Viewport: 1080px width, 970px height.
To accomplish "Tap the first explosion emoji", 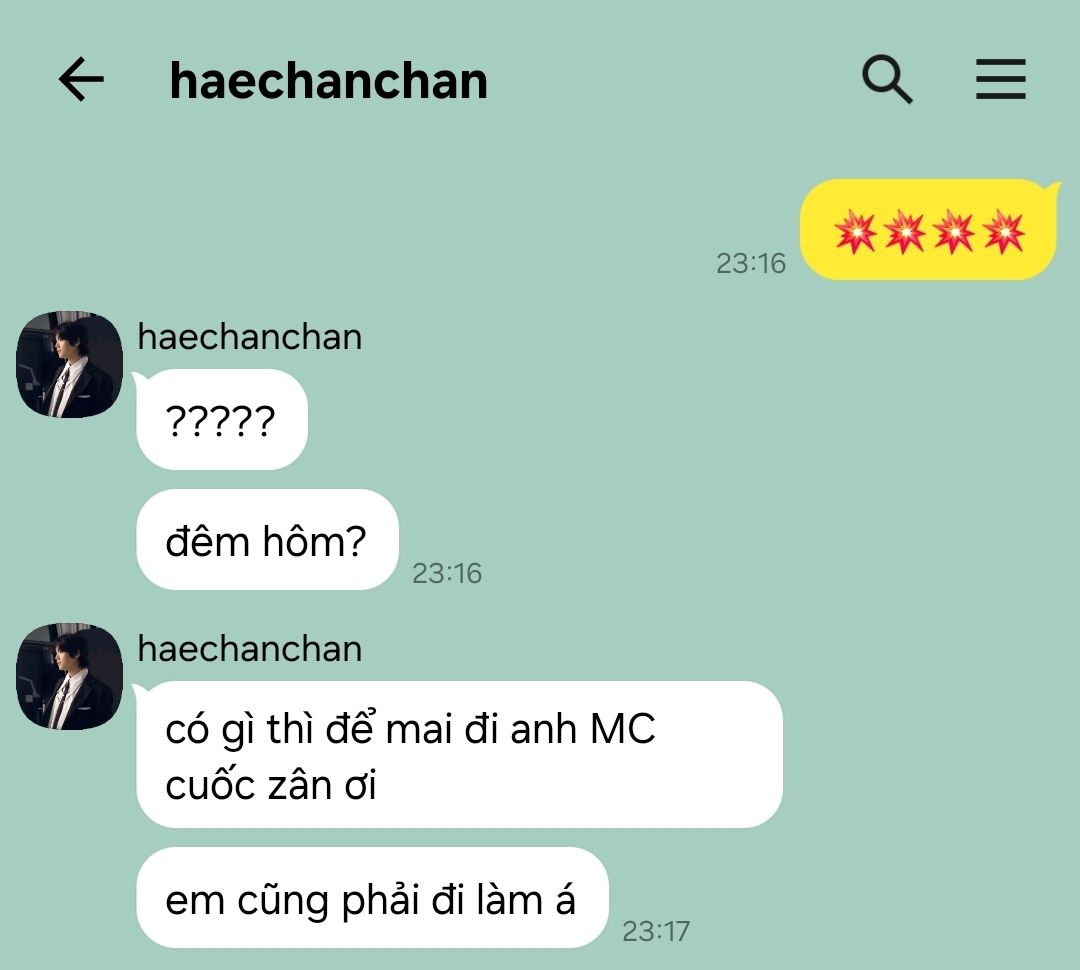I will click(x=855, y=232).
